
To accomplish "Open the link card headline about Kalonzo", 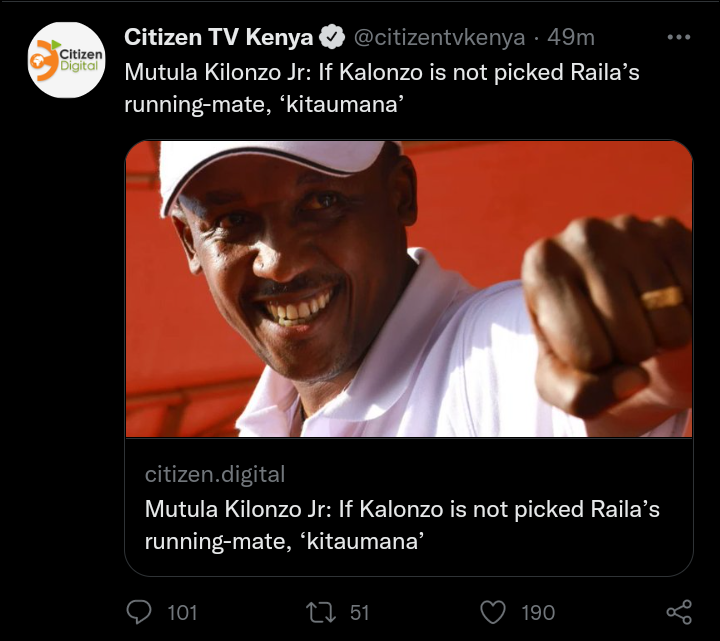I will click(x=402, y=525).
